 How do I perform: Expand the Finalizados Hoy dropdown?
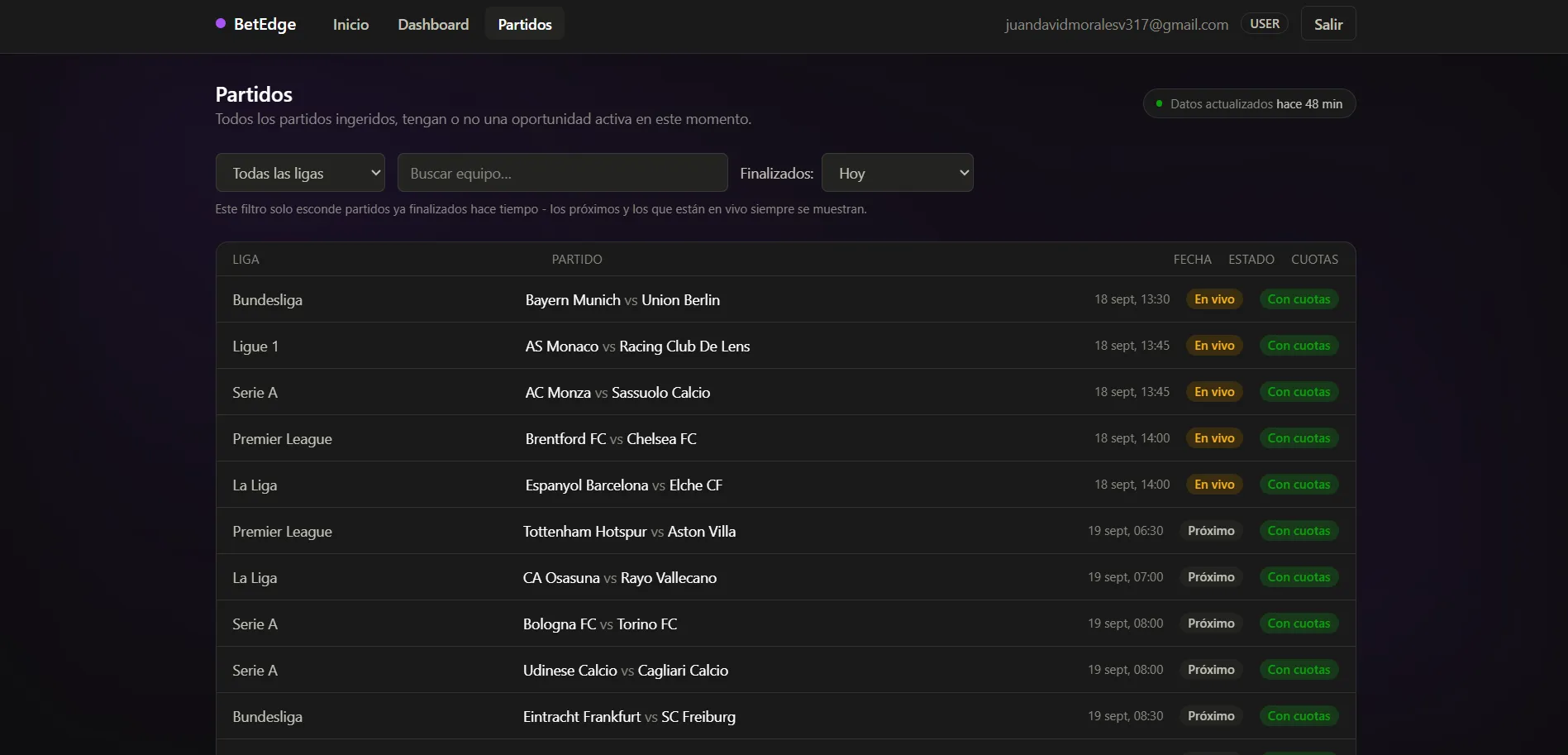(897, 173)
